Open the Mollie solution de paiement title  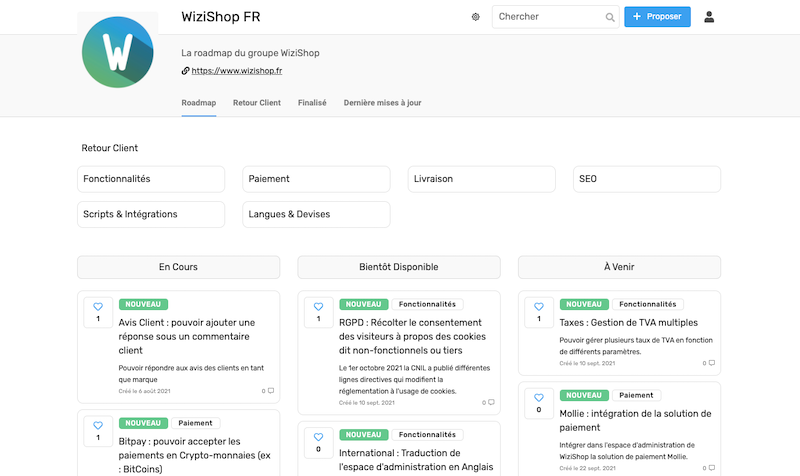tap(635, 421)
